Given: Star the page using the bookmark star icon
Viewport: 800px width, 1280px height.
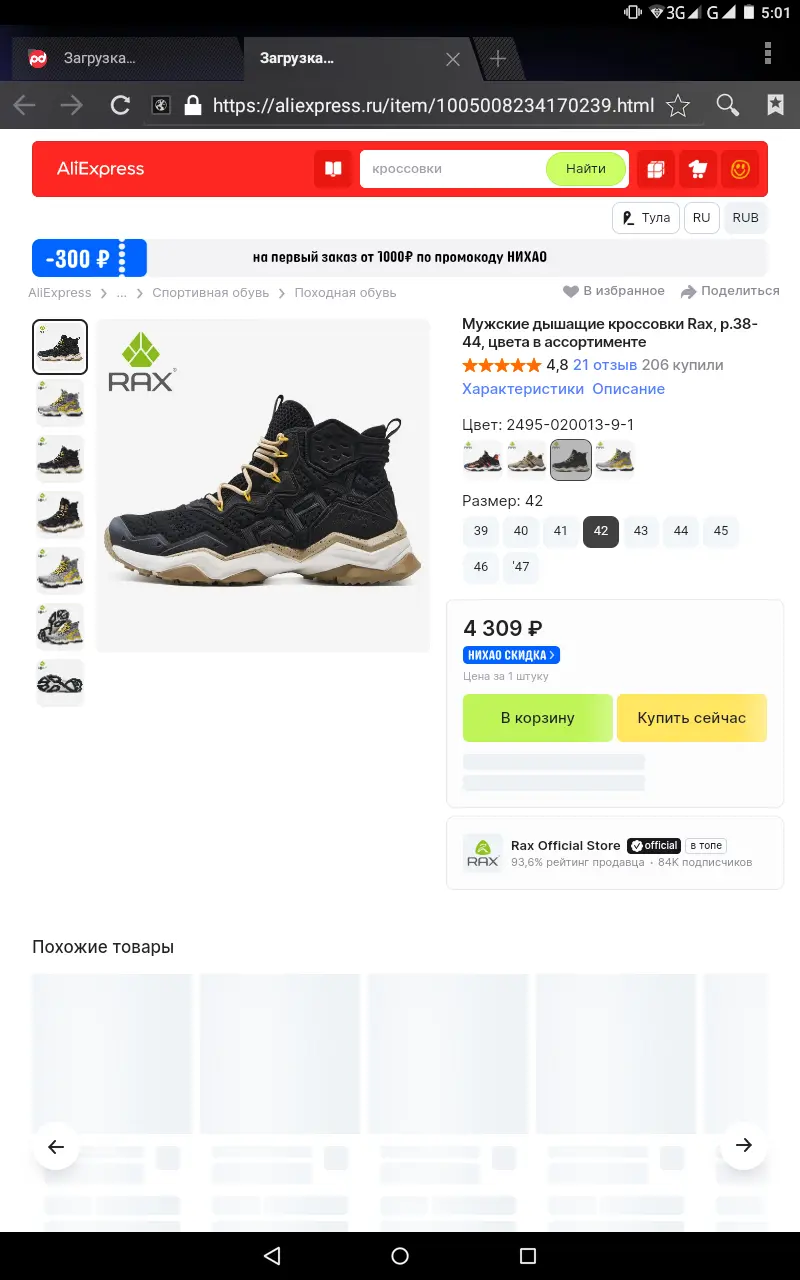Looking at the screenshot, I should click(678, 105).
